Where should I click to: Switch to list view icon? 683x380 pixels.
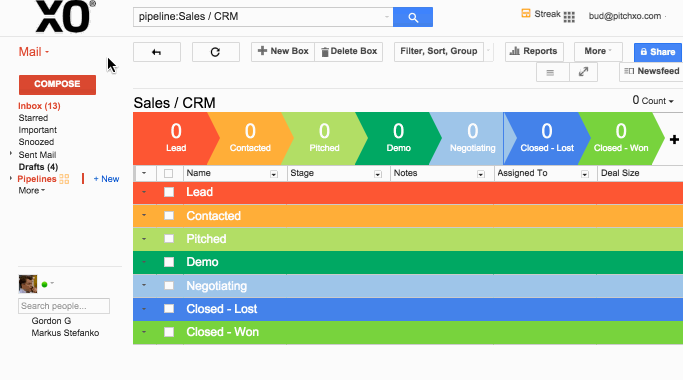click(x=550, y=72)
